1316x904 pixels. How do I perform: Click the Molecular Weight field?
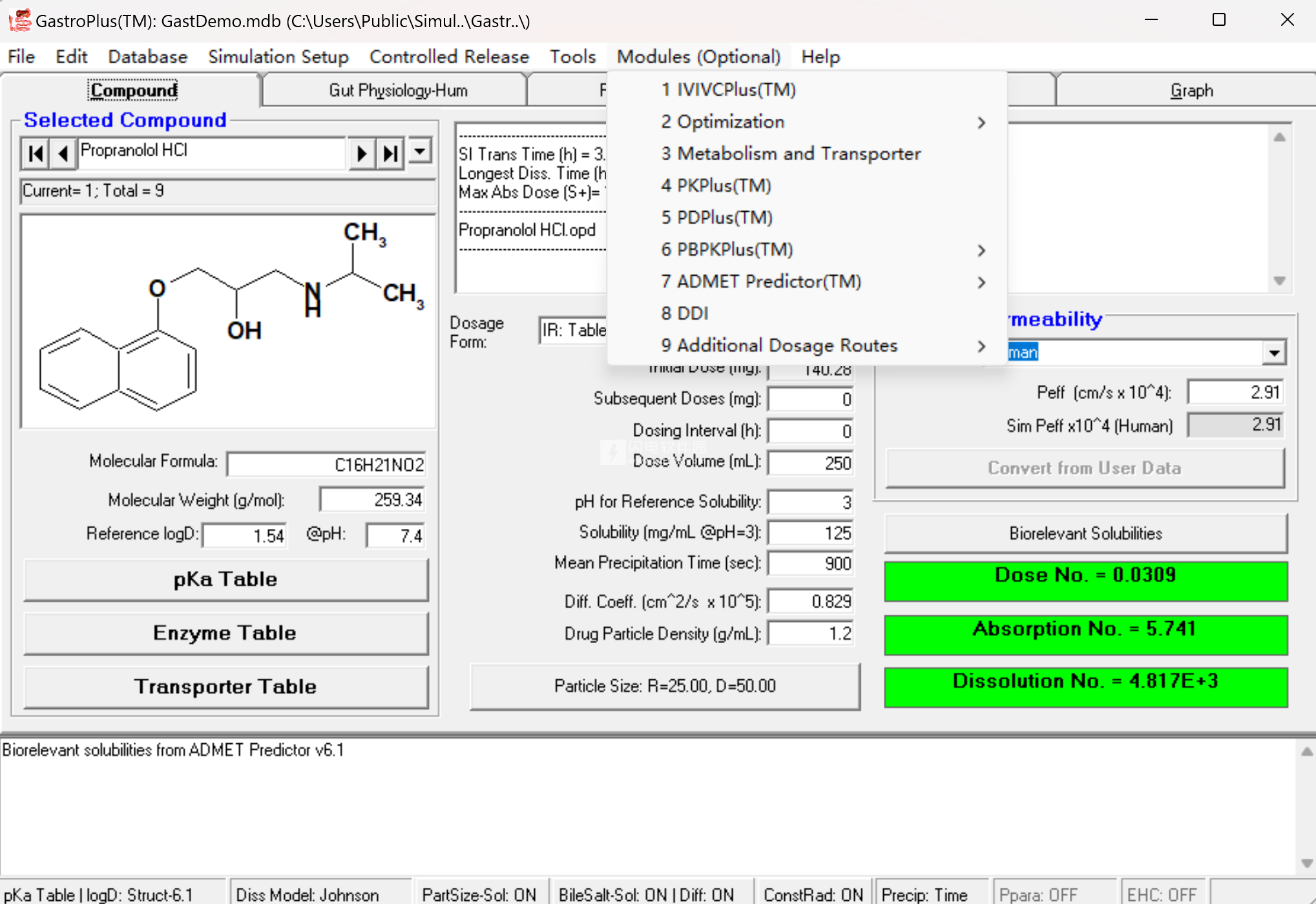click(x=372, y=500)
